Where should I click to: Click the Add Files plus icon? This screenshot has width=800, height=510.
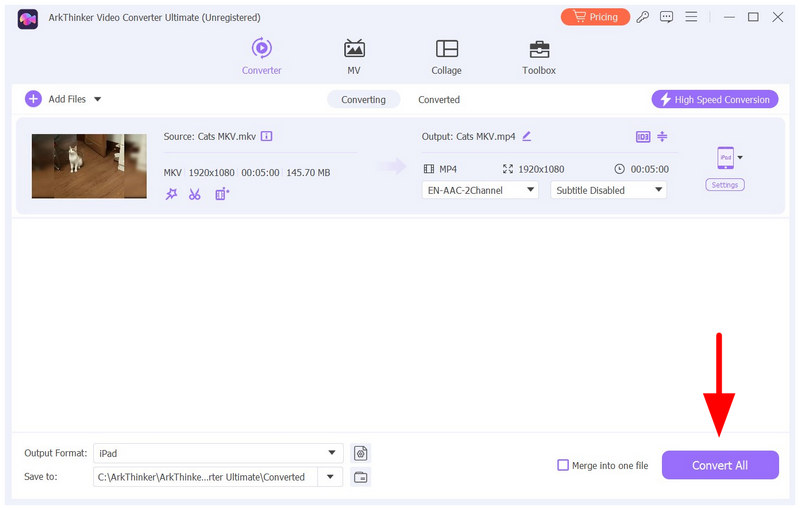tap(33, 99)
